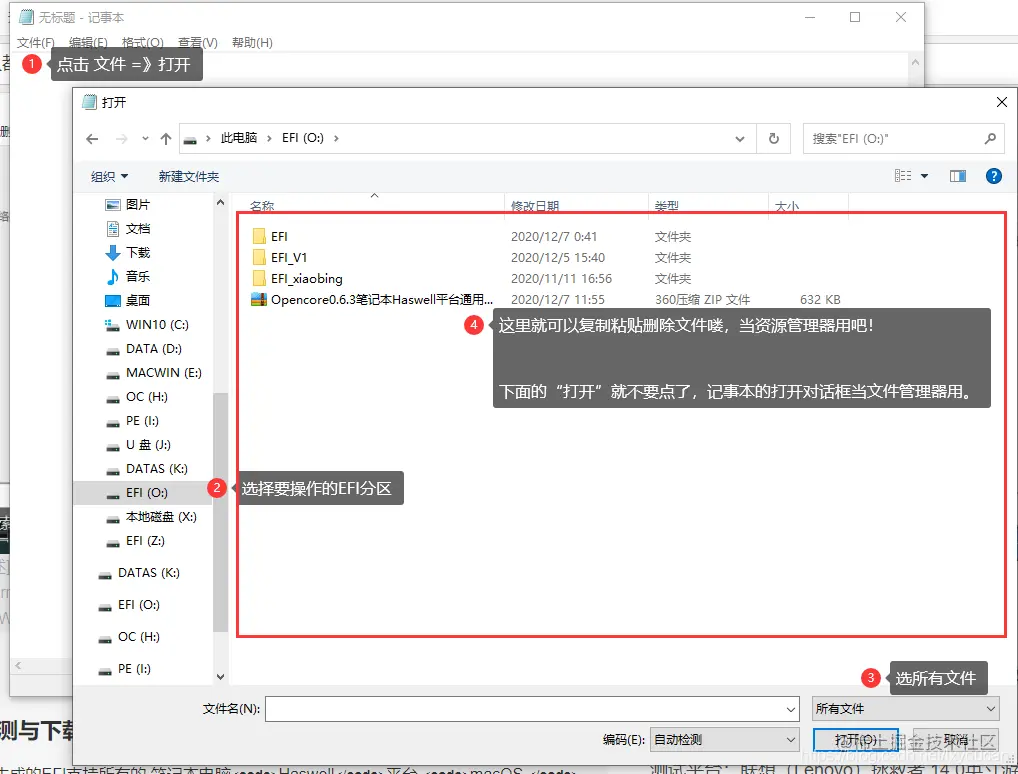
Task: Open the 所有文件 file type dropdown
Action: click(906, 709)
